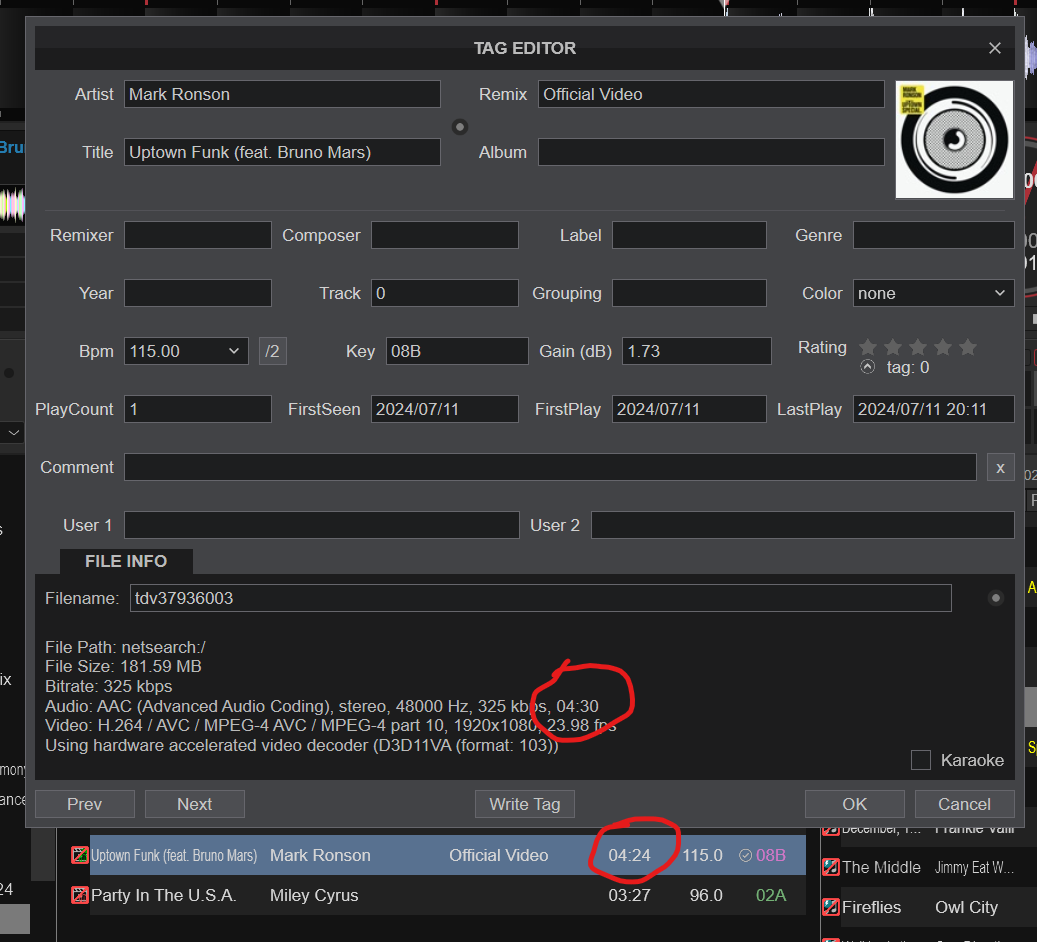Click the Next button
Image resolution: width=1037 pixels, height=942 pixels.
[194, 804]
